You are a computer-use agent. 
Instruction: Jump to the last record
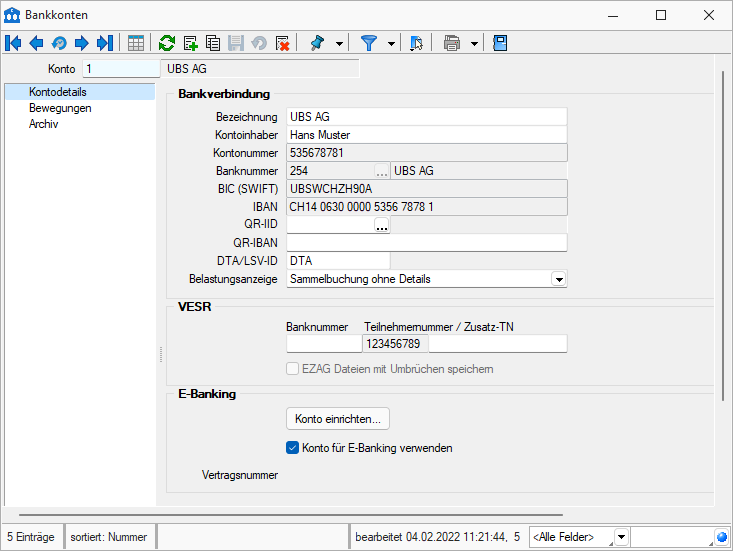(105, 43)
